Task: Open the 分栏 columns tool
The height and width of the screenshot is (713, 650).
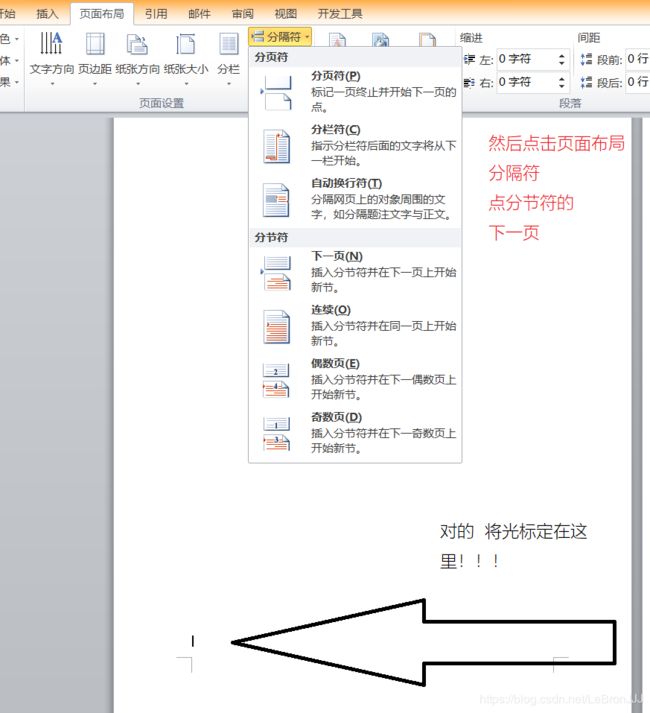Action: (x=228, y=58)
